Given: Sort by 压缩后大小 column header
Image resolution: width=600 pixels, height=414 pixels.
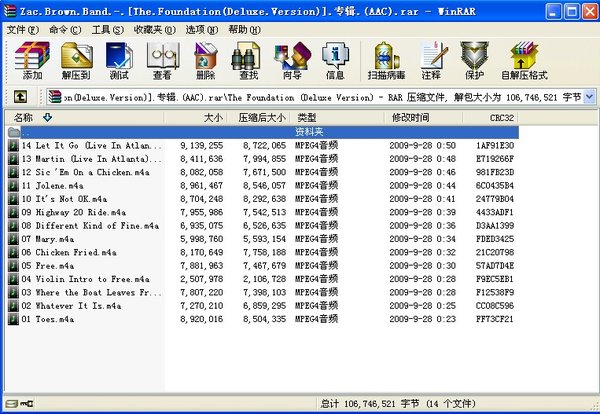Looking at the screenshot, I should (259, 117).
